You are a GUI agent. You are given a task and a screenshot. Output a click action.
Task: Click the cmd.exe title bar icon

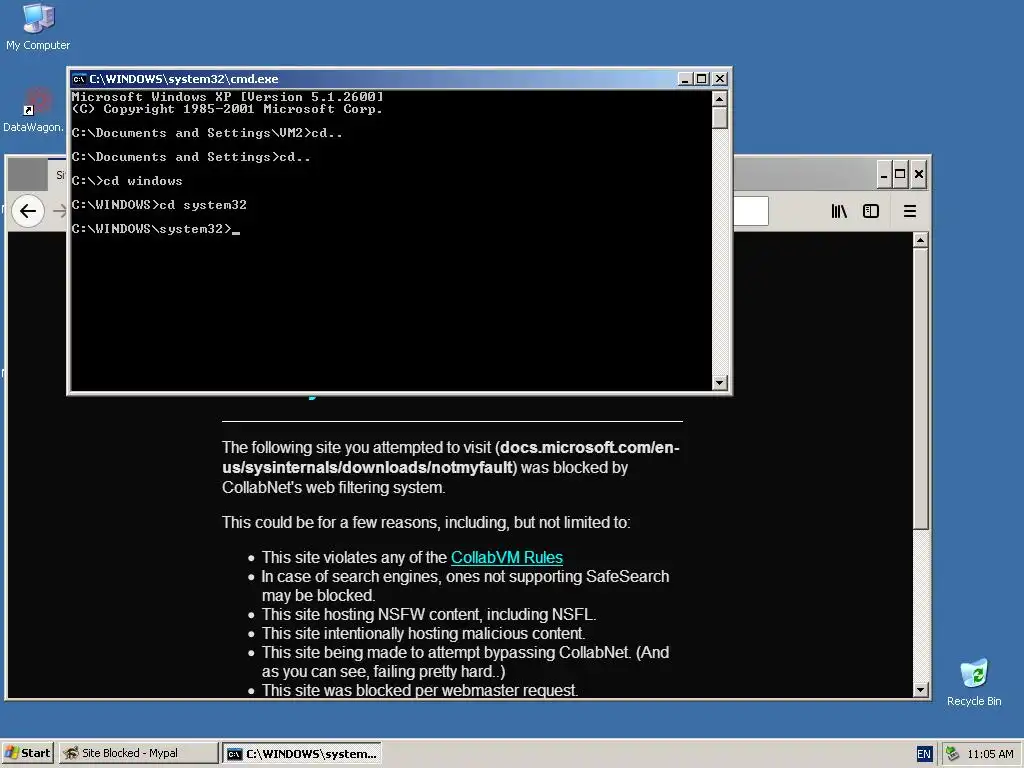tap(79, 79)
